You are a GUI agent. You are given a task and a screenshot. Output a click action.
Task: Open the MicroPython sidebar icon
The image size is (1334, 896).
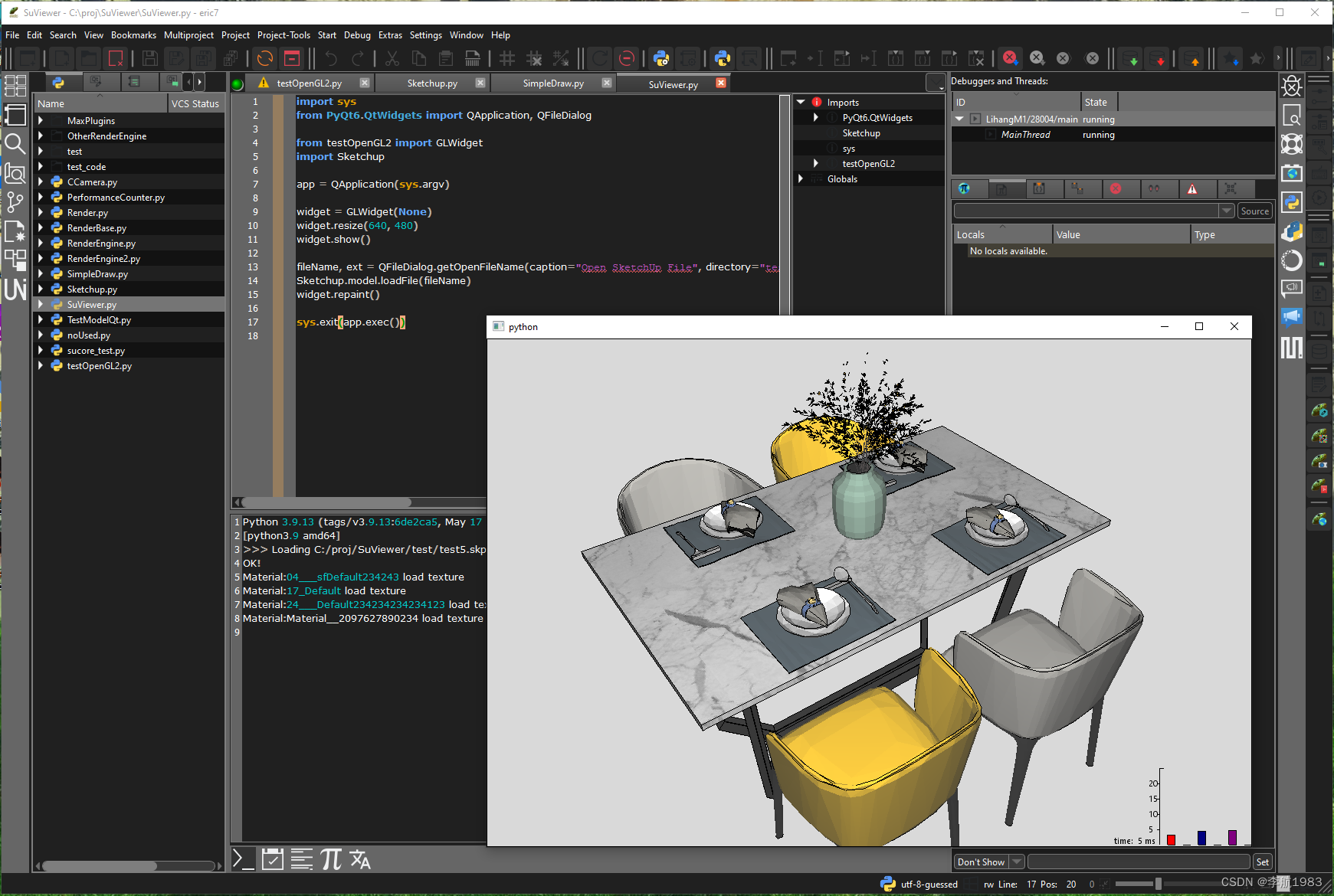pyautogui.click(x=1292, y=348)
